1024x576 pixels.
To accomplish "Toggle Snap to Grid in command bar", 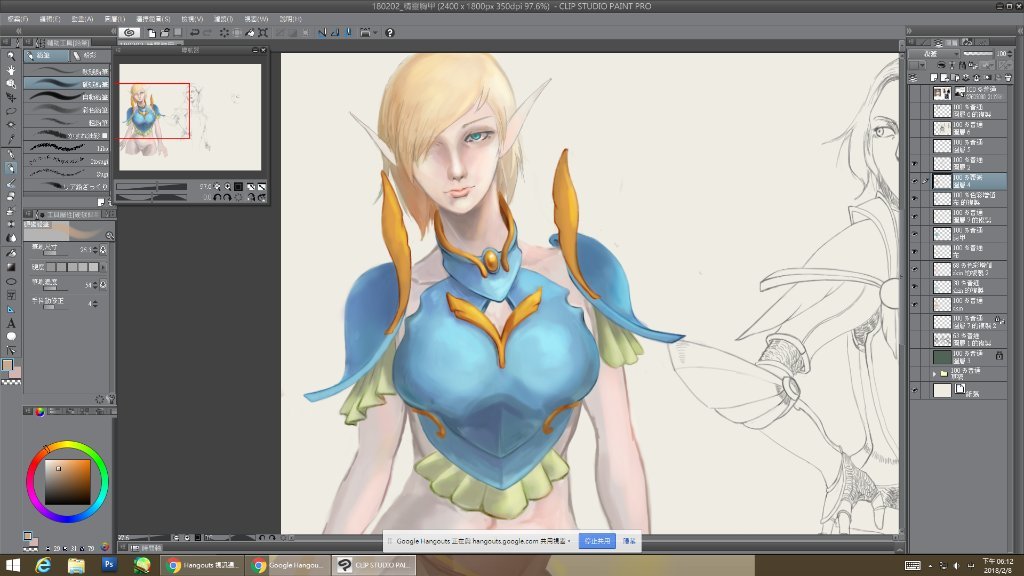I will coord(348,33).
